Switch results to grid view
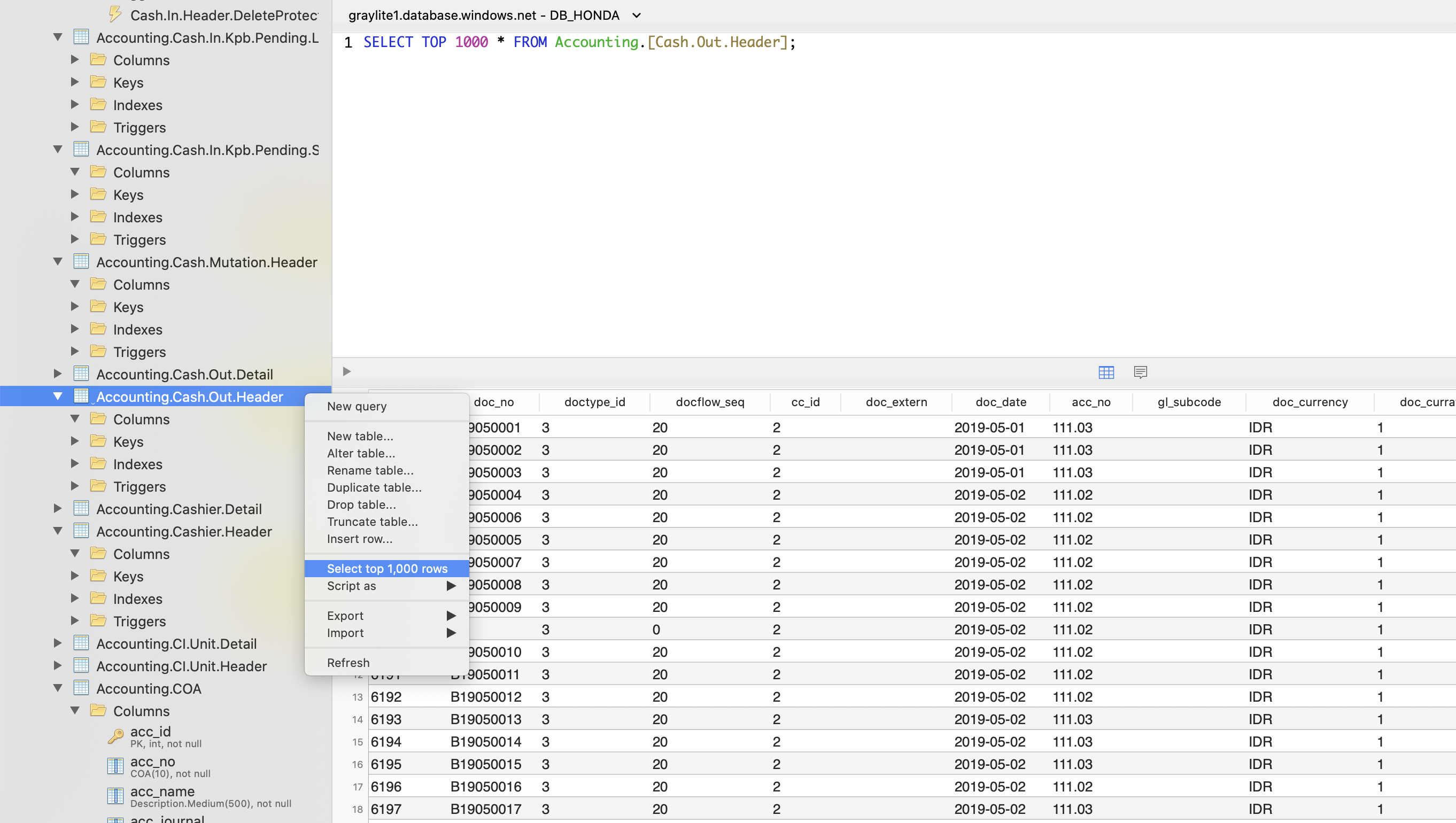 [1106, 372]
